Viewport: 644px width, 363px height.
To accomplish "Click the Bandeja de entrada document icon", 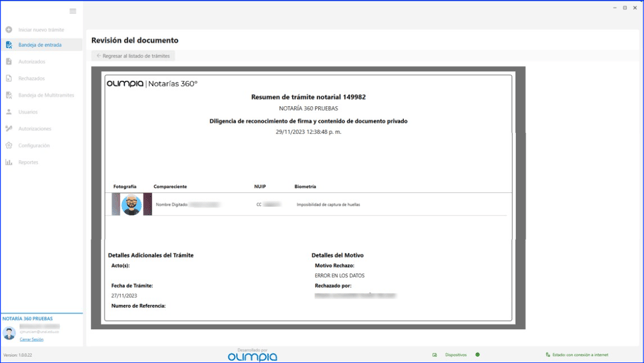I will pyautogui.click(x=9, y=45).
